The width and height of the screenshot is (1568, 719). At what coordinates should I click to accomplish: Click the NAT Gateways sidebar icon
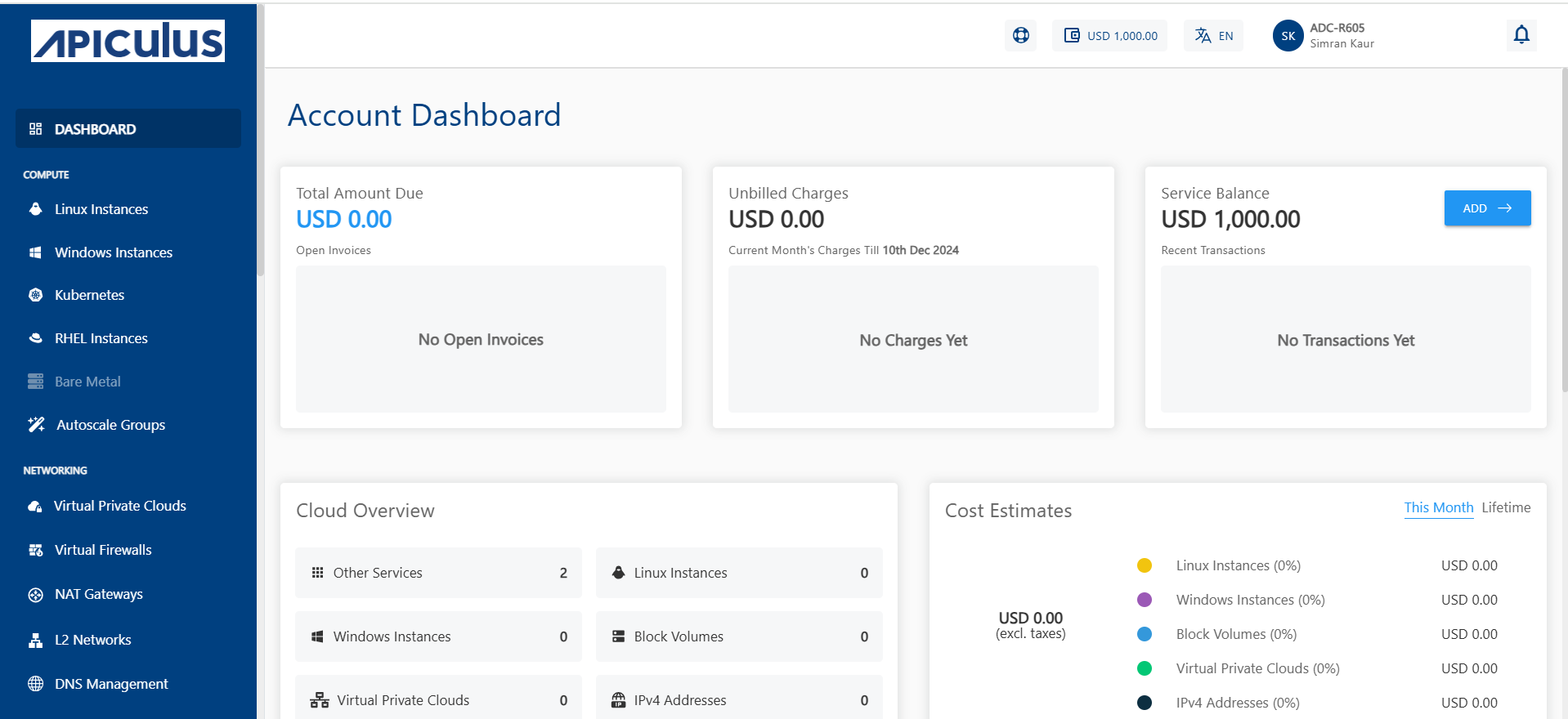[35, 595]
